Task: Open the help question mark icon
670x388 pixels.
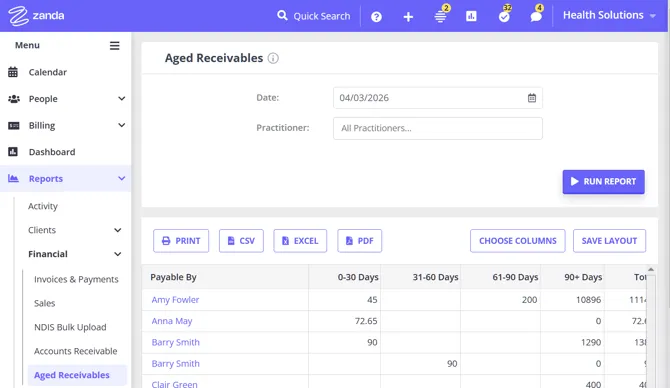Action: click(x=376, y=17)
